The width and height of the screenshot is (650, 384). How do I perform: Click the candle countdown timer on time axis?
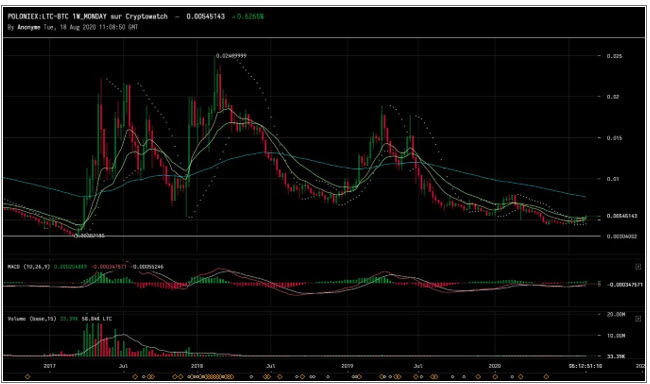[585, 366]
